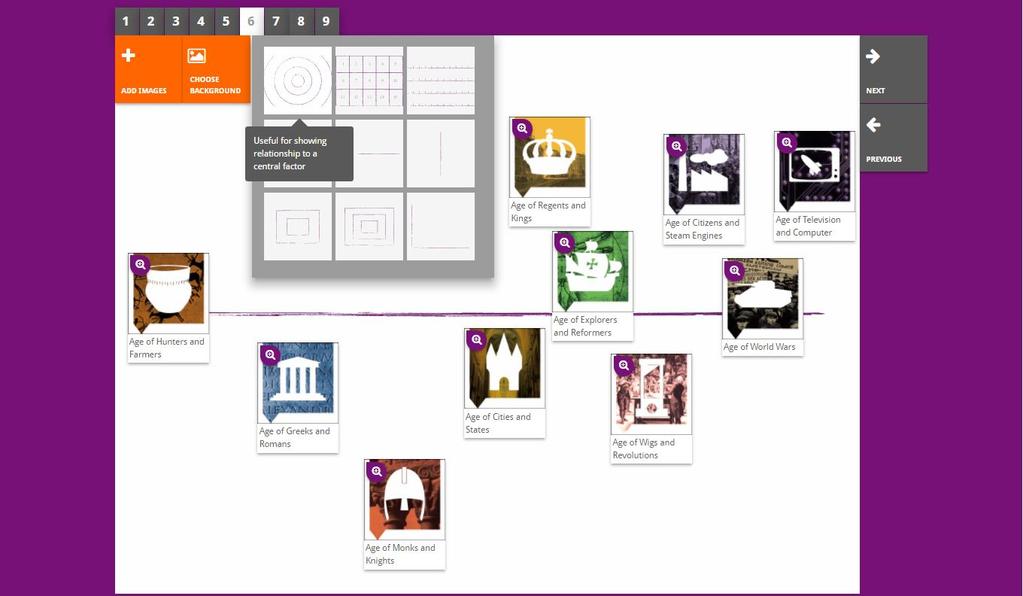Click the 'Age of Television and Computer' caption
The width and height of the screenshot is (1023, 596).
tap(808, 226)
